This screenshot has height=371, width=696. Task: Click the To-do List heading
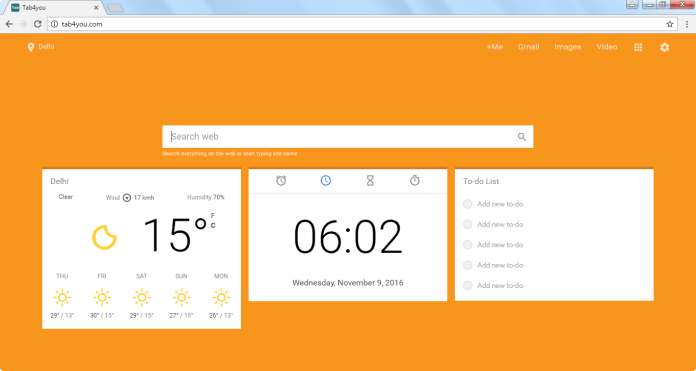[481, 182]
